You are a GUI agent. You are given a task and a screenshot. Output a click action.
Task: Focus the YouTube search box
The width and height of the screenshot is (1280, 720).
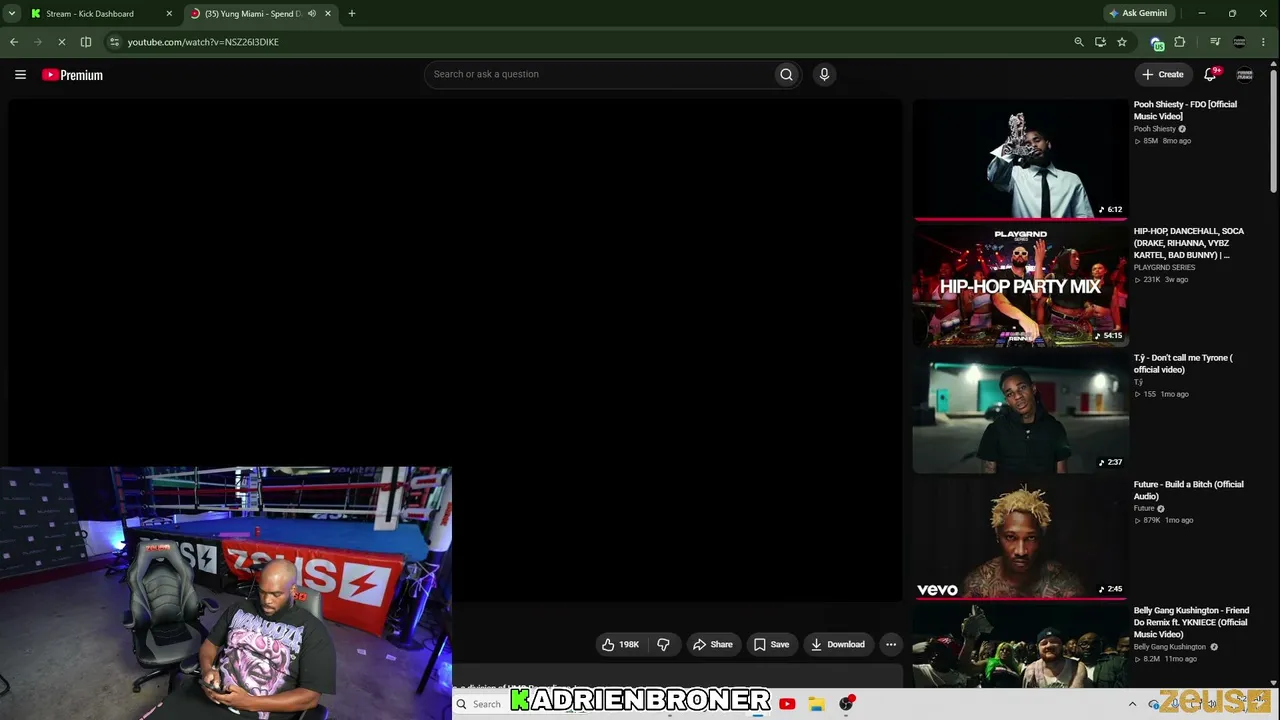598,74
